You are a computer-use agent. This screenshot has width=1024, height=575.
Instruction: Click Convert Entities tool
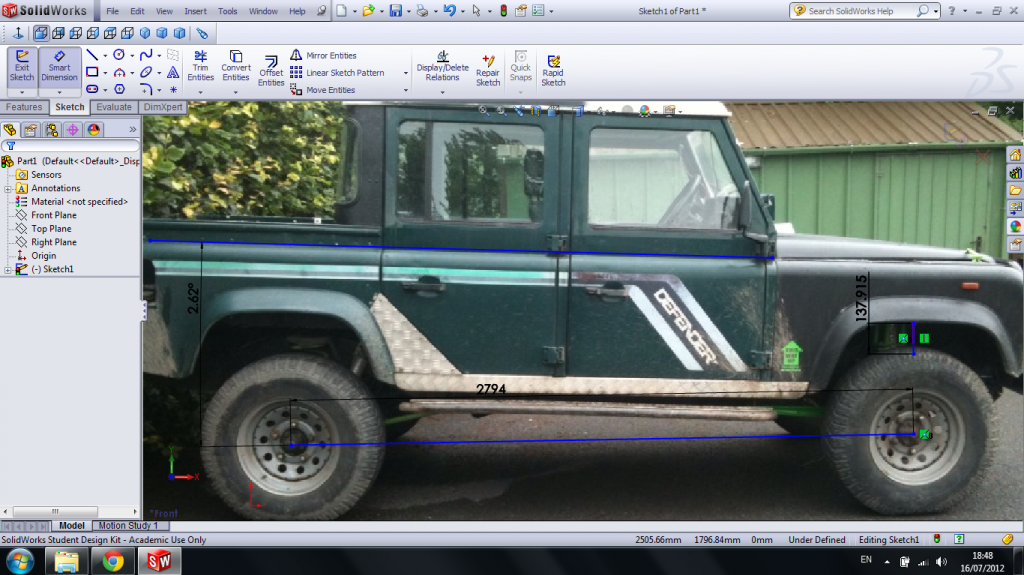pyautogui.click(x=236, y=66)
